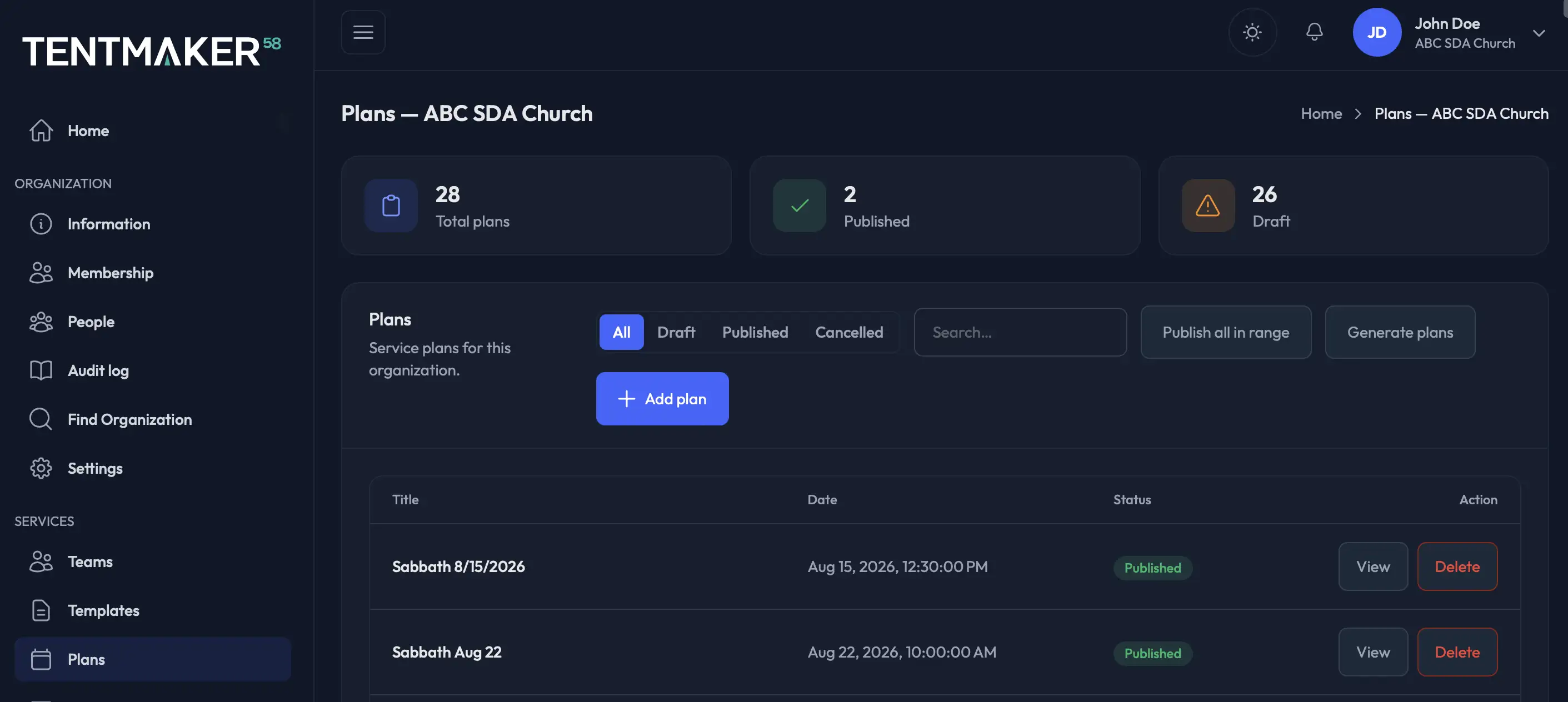Click the Templates document icon
The width and height of the screenshot is (1568, 702).
41,610
